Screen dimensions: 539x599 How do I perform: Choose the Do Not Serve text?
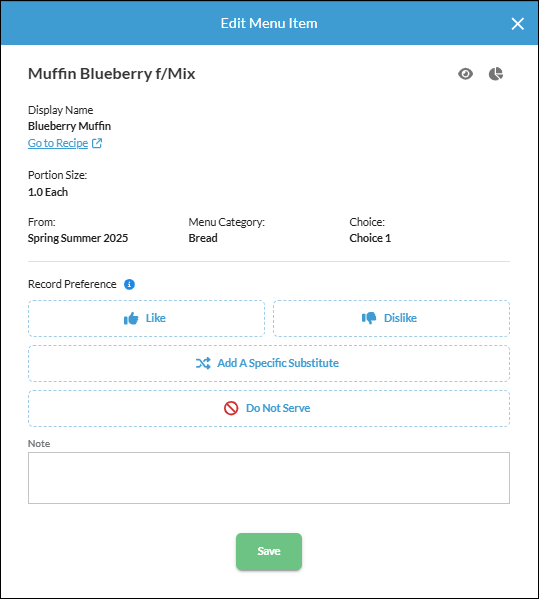pos(278,408)
